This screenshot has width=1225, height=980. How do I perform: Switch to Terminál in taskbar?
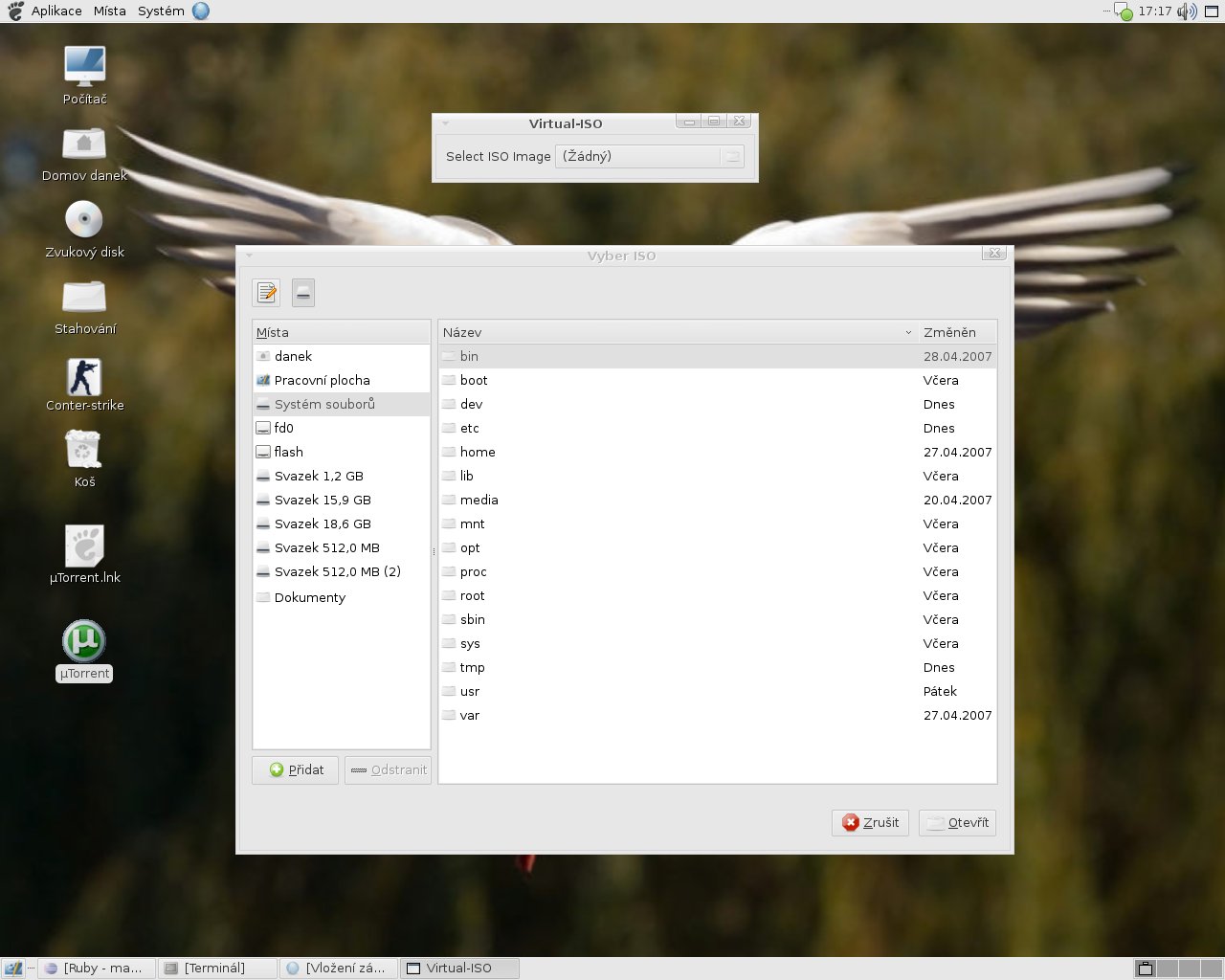point(216,969)
